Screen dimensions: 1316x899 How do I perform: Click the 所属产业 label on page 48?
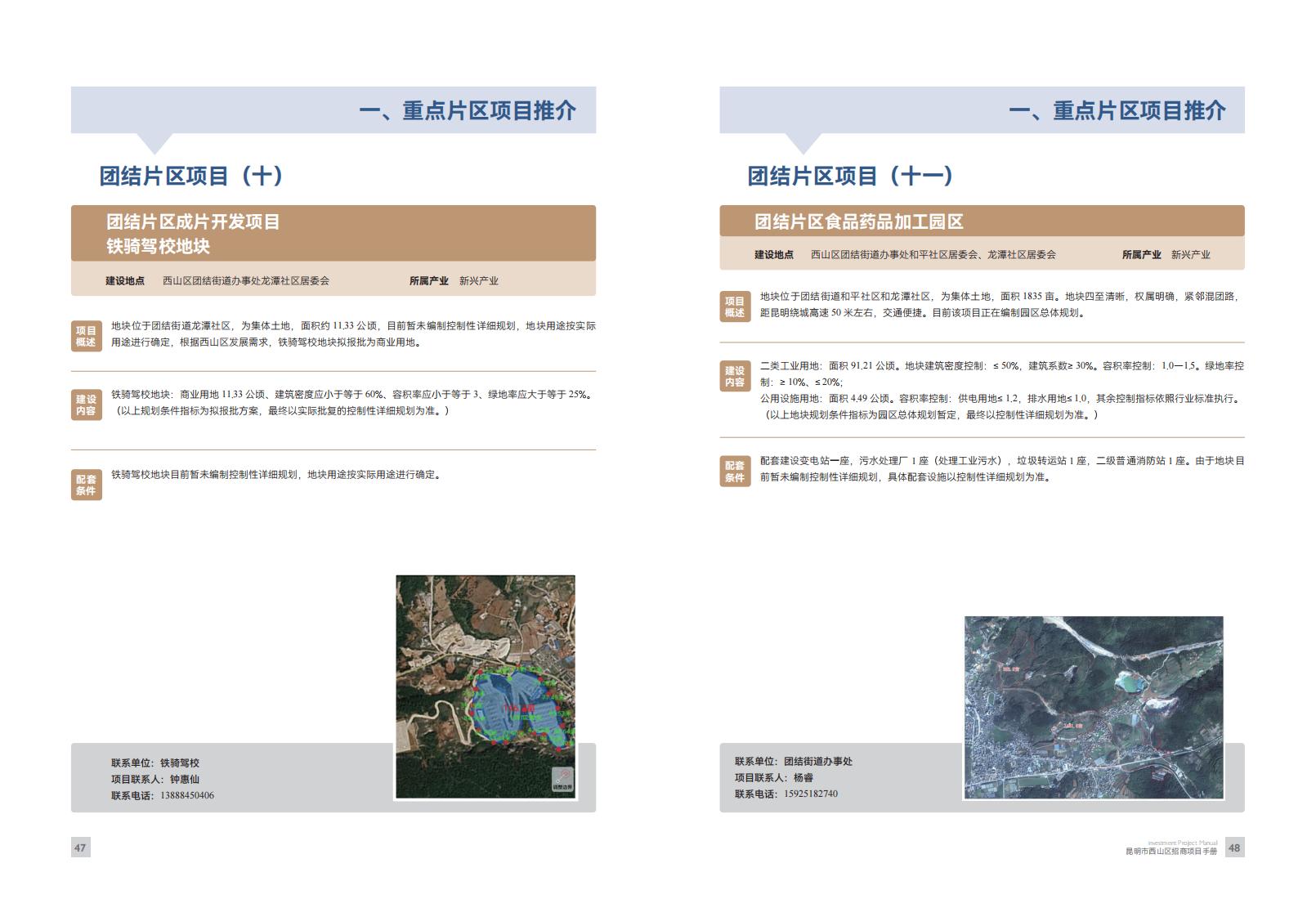coord(1142,254)
